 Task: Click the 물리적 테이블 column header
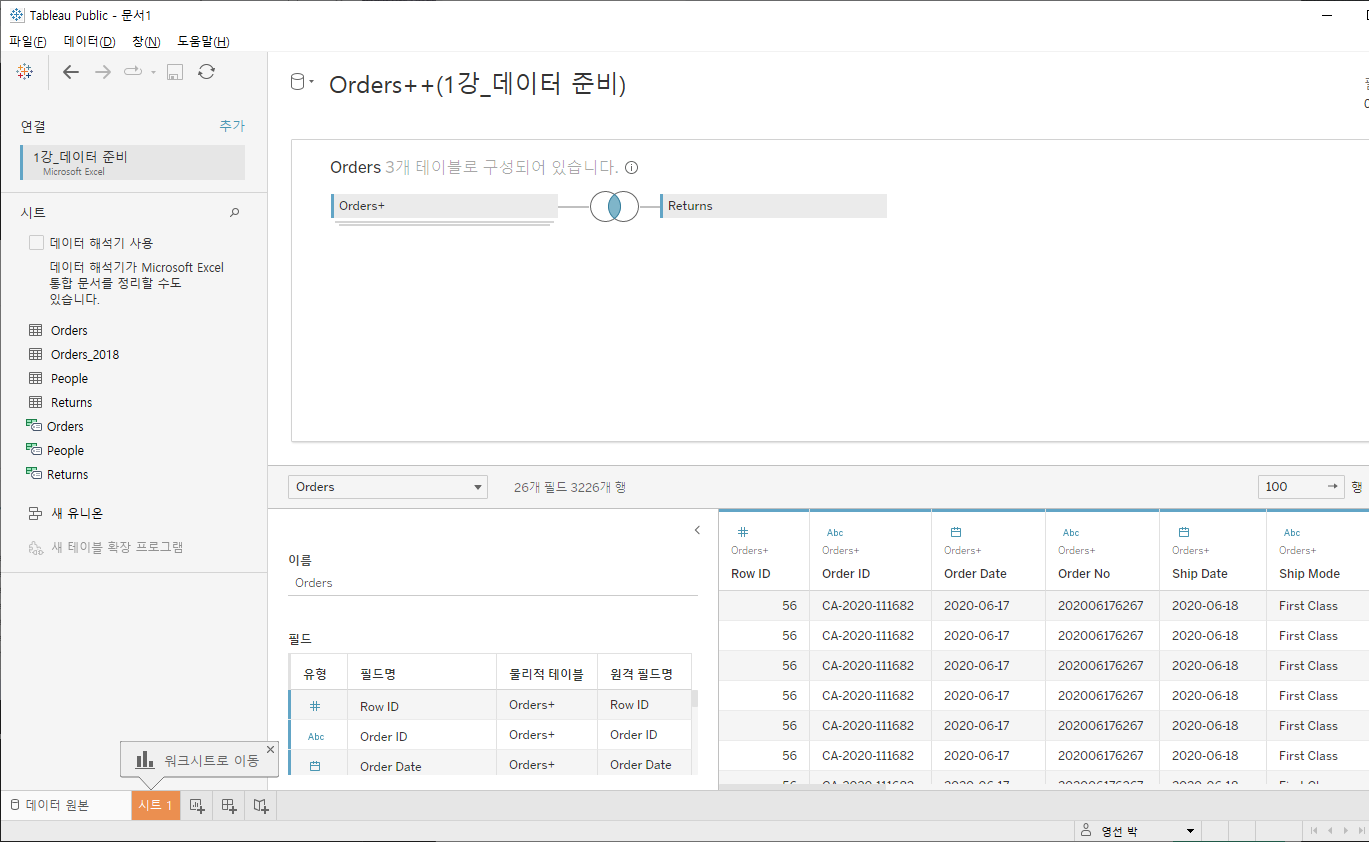tap(547, 674)
